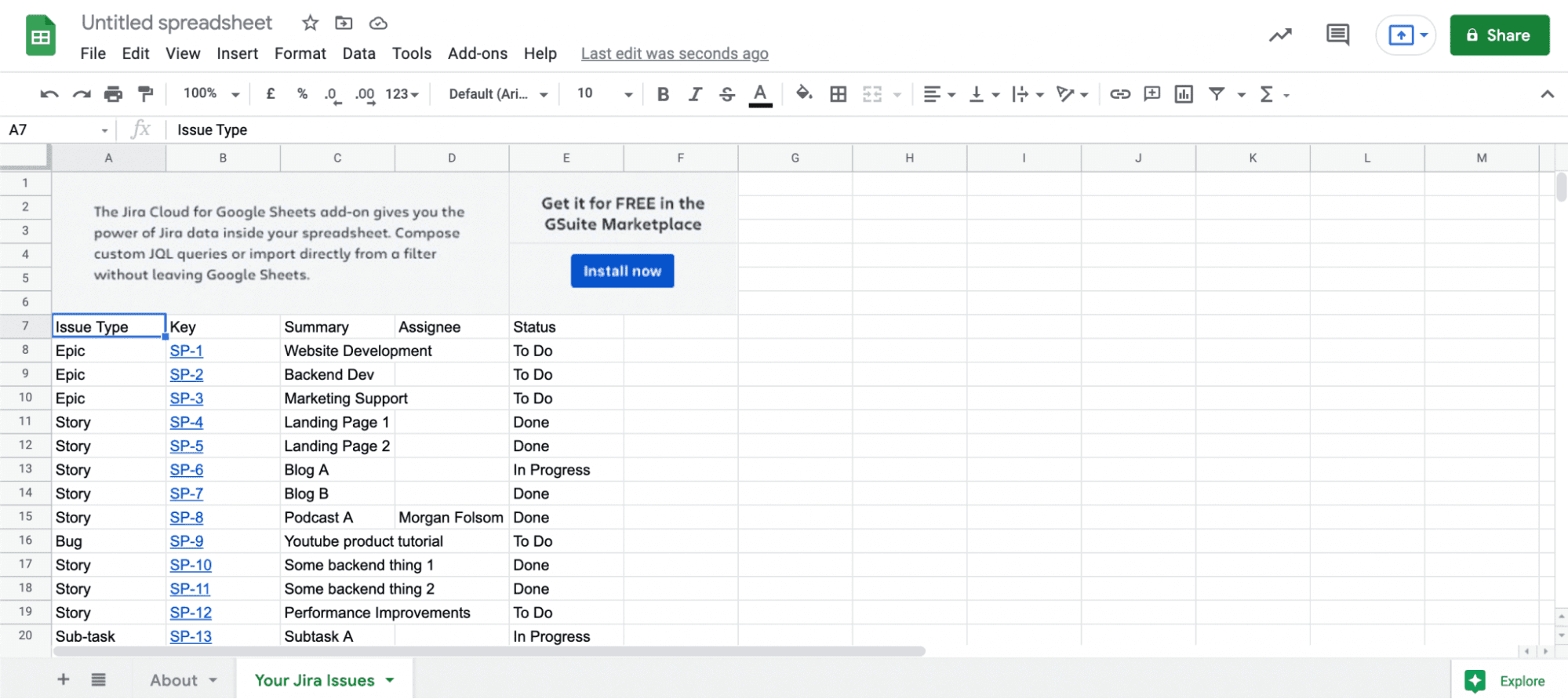Screen dimensions: 1568x699
Task: Toggle italic formatting
Action: click(695, 94)
